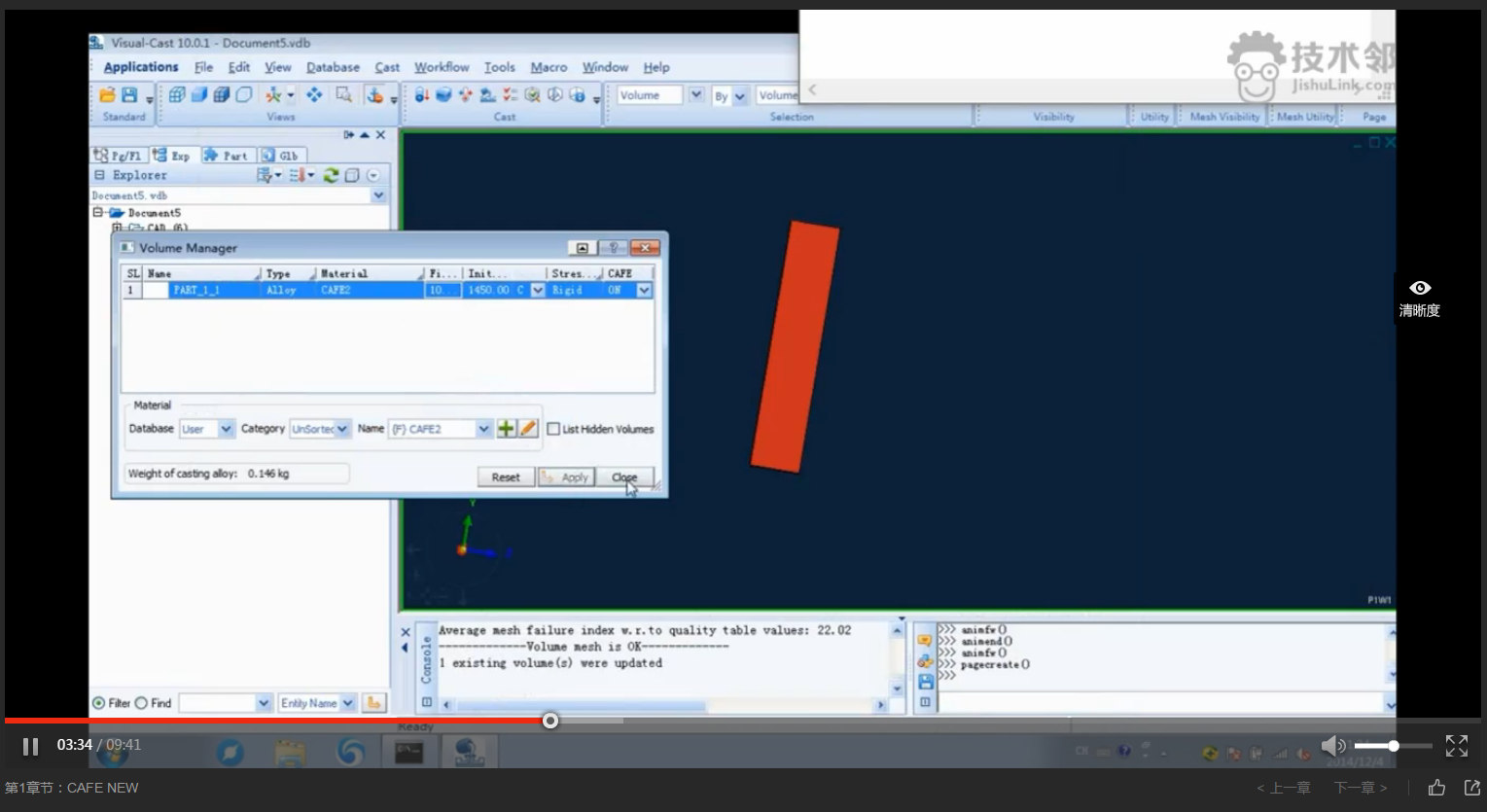Select the Filter radio button
This screenshot has width=1487, height=812.
click(x=98, y=703)
